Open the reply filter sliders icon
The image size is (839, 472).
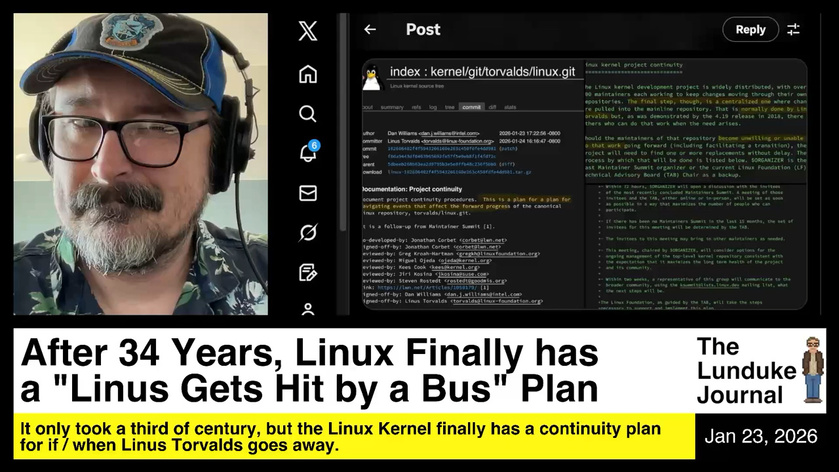click(793, 29)
